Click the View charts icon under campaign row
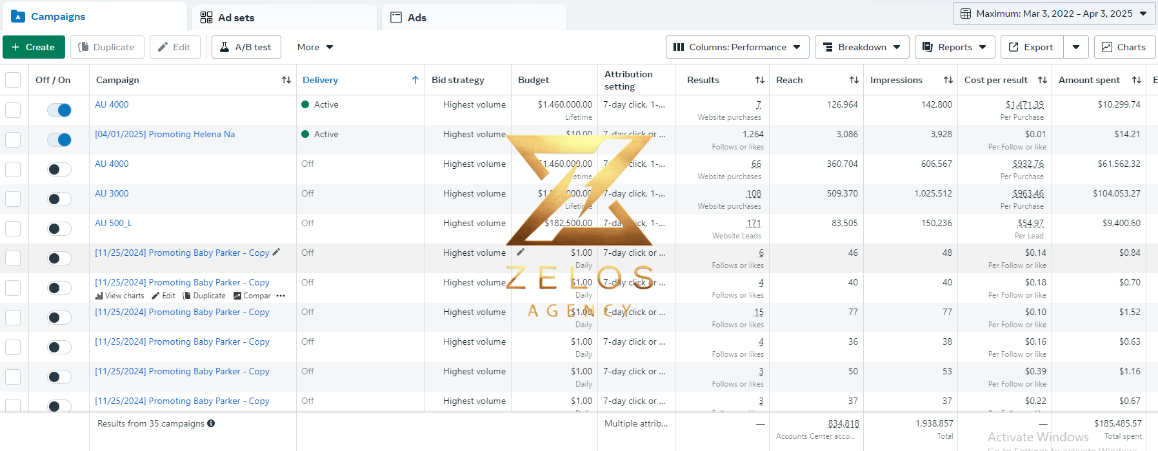The height and width of the screenshot is (451, 1158). (100, 295)
